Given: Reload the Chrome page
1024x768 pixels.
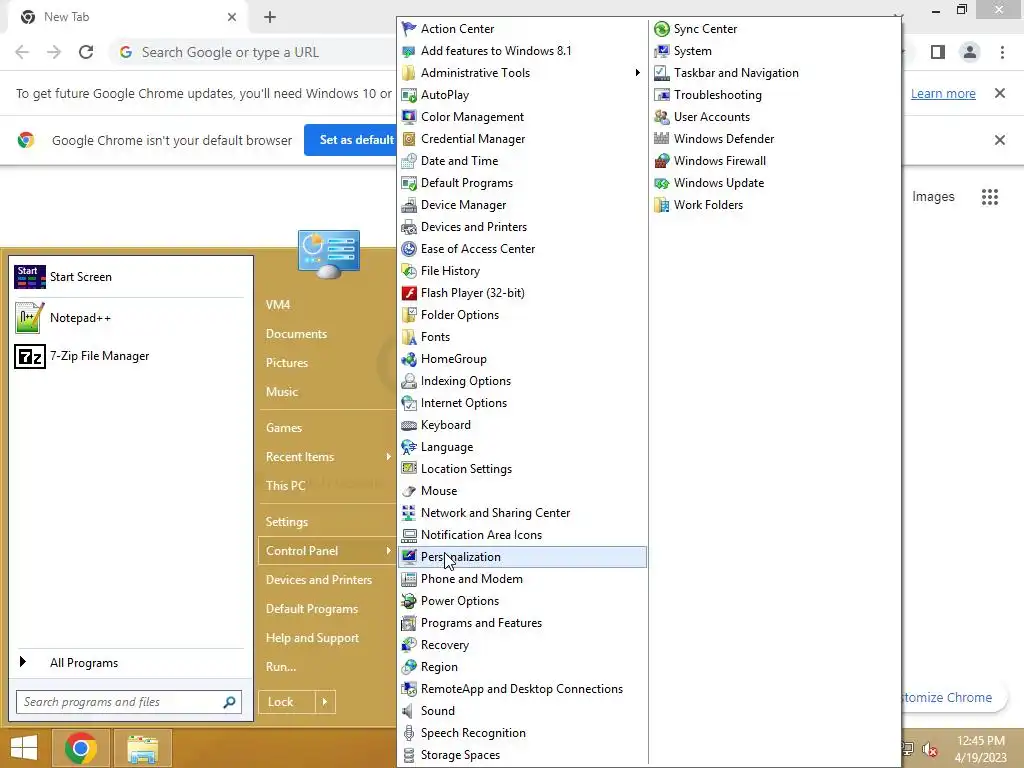Looking at the screenshot, I should 86,52.
